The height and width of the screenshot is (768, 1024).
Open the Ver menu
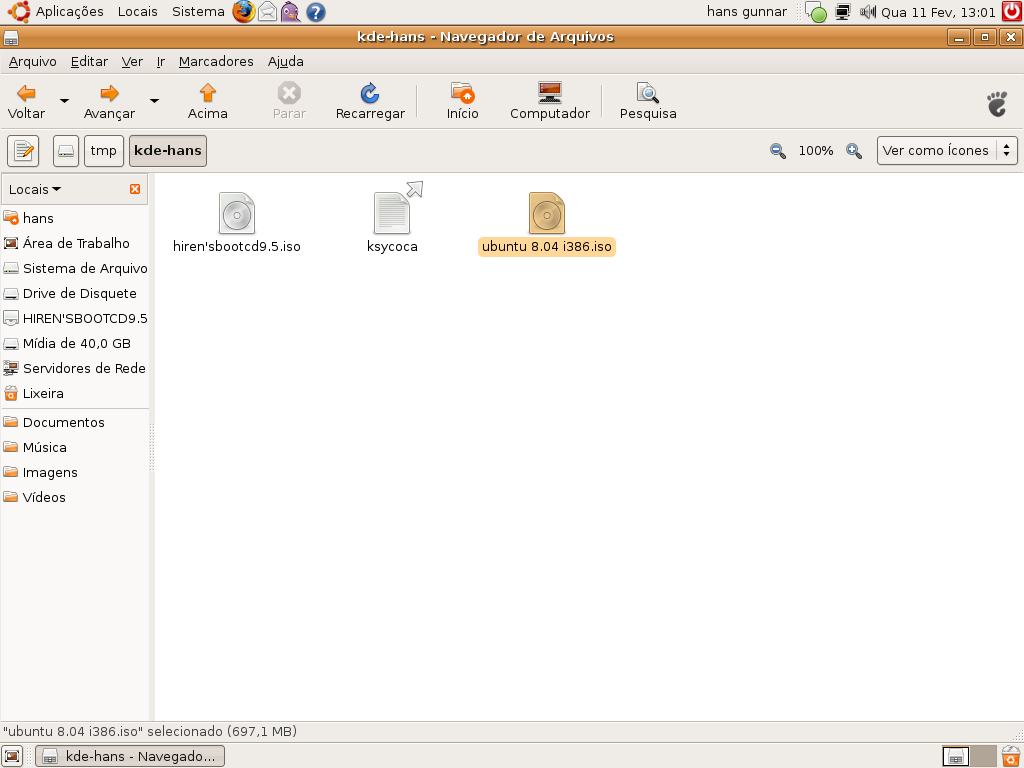click(x=132, y=61)
